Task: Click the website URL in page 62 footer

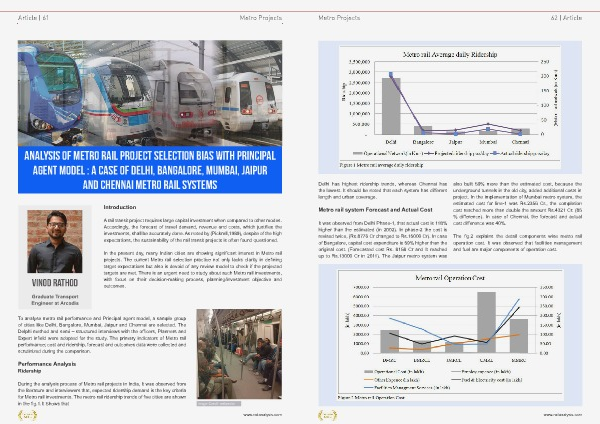Action: coord(562,415)
